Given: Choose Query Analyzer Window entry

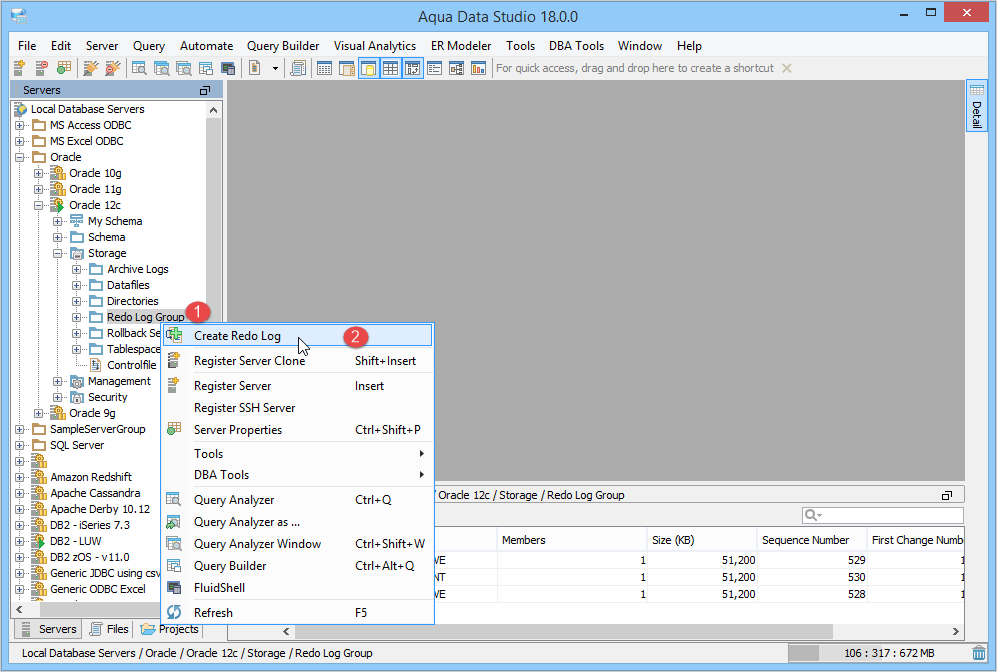Looking at the screenshot, I should [x=298, y=544].
